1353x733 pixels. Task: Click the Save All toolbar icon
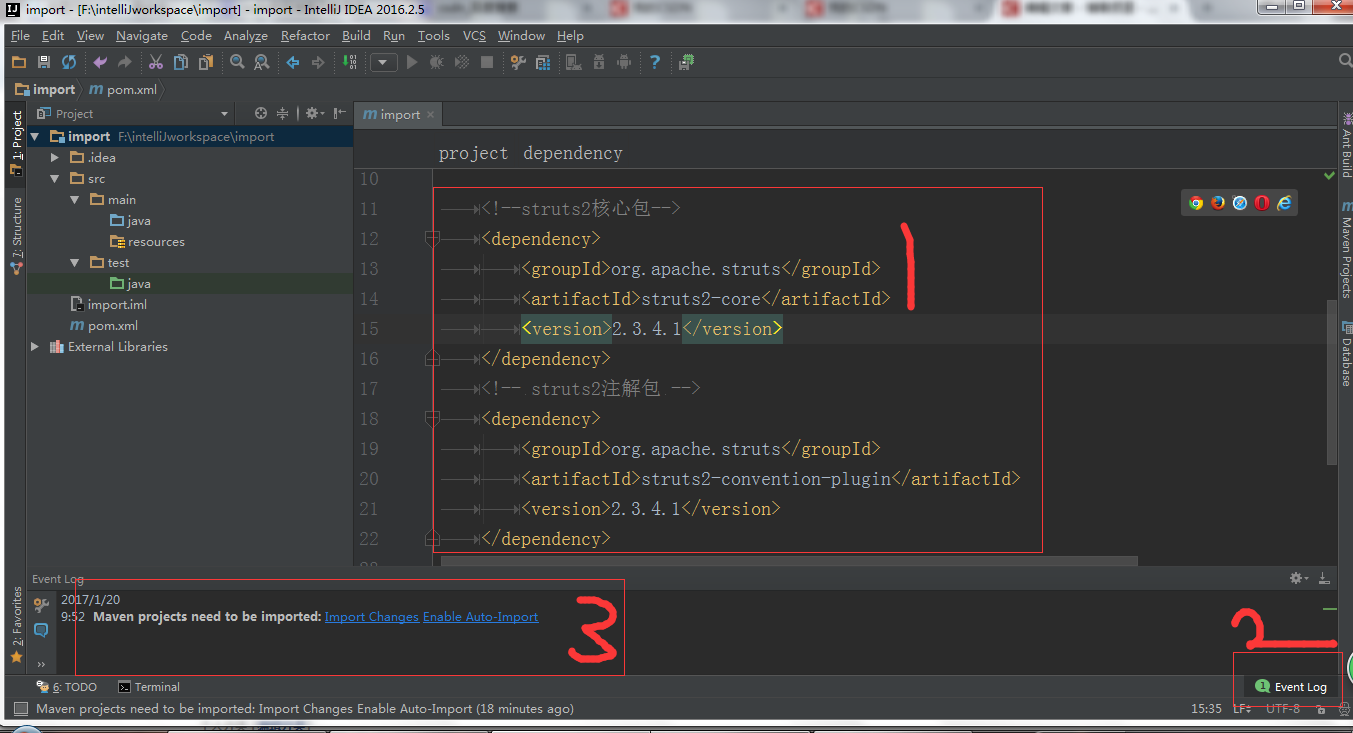(44, 62)
